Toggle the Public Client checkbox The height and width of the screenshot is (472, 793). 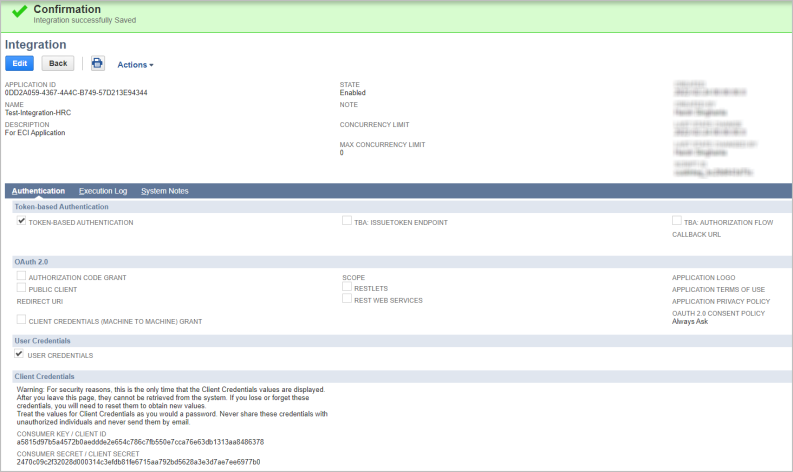coord(21,288)
